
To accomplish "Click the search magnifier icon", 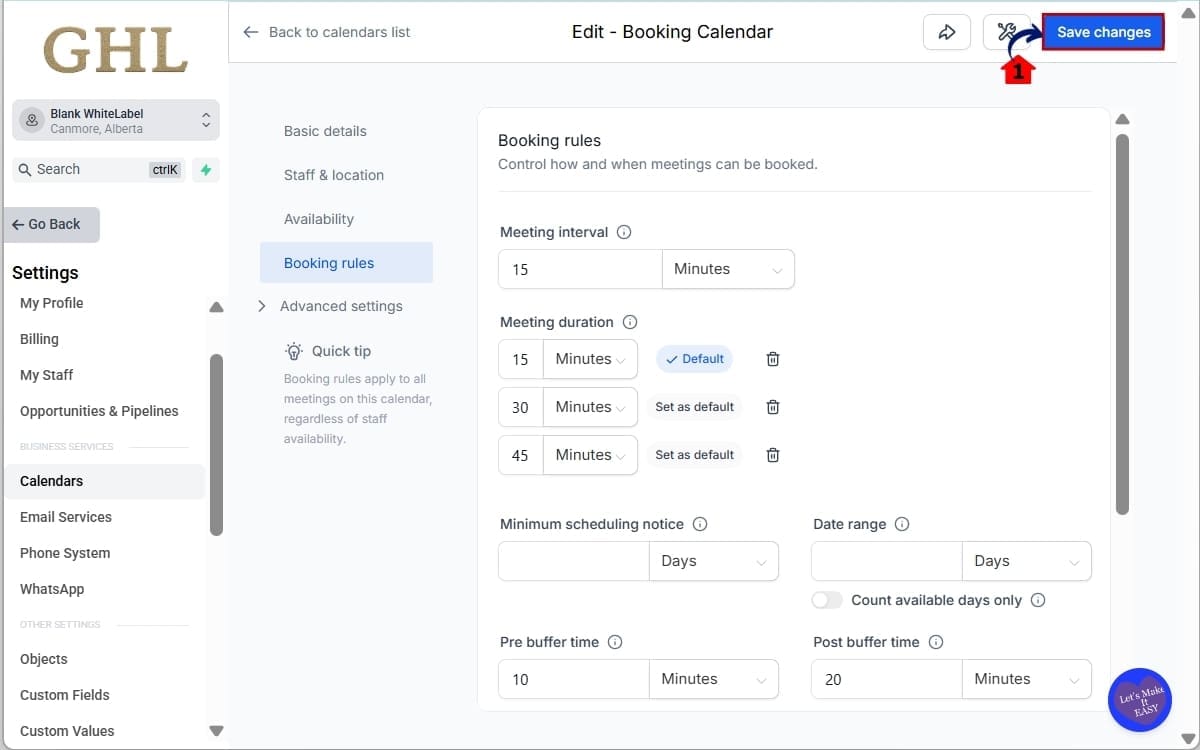I will click(25, 170).
